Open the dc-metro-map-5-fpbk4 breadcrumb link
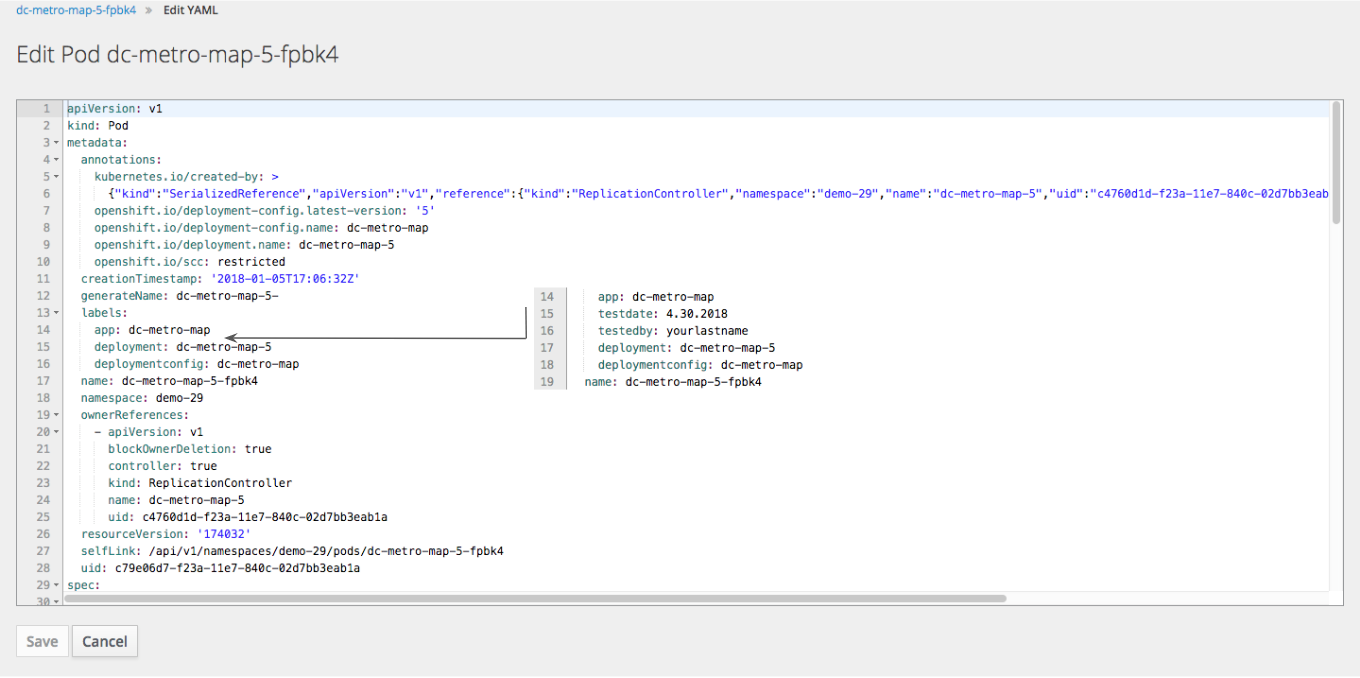 pyautogui.click(x=76, y=10)
